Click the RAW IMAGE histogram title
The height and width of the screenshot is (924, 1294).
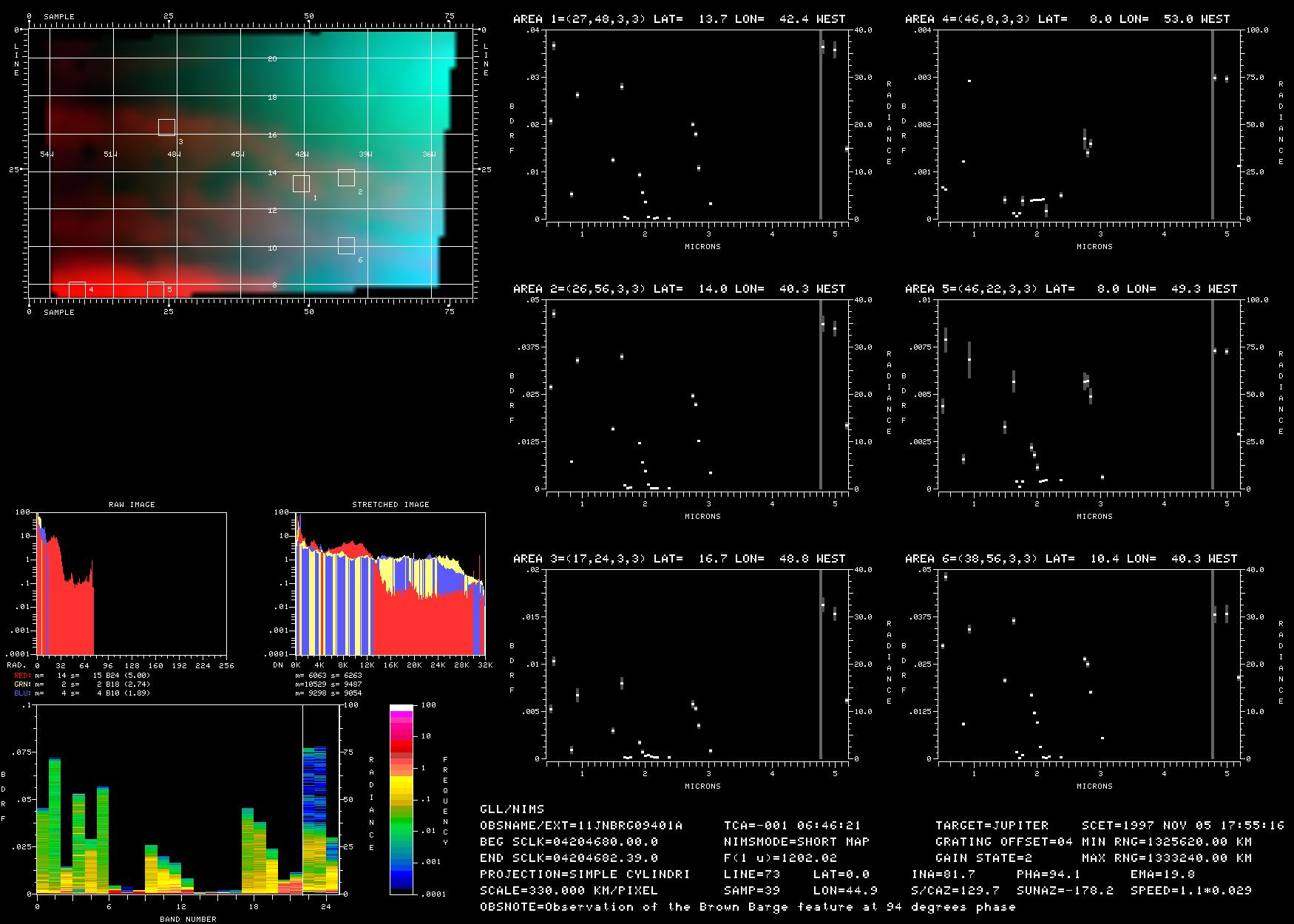click(x=132, y=505)
